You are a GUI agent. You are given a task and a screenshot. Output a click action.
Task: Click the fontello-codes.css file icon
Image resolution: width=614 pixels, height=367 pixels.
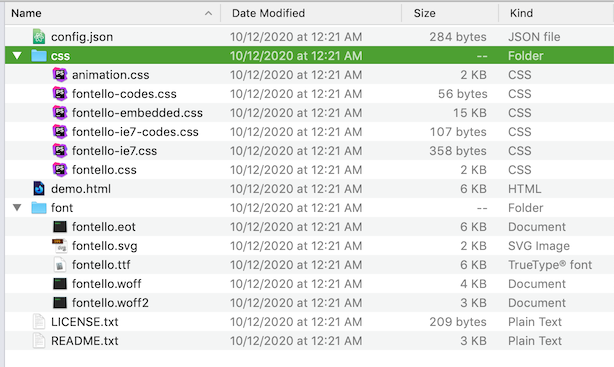(60, 94)
